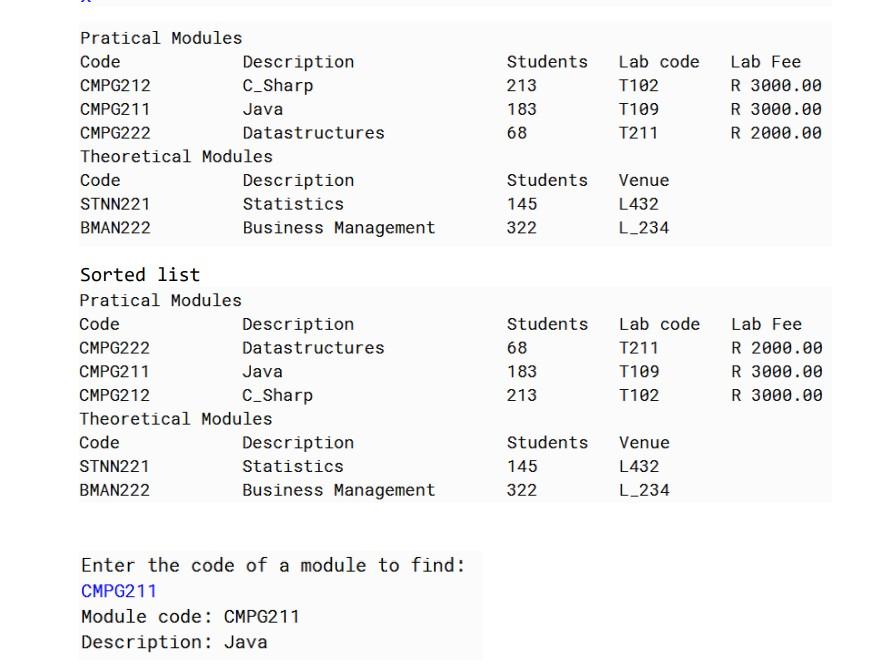Select the 'Sorted list' heading

[x=140, y=274]
